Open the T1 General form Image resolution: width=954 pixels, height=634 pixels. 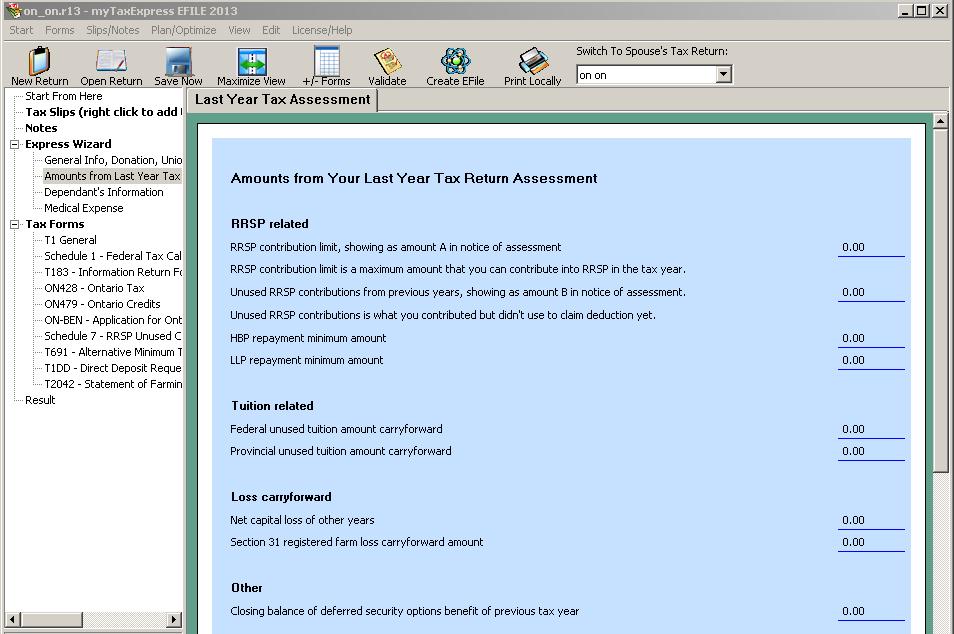tap(70, 240)
